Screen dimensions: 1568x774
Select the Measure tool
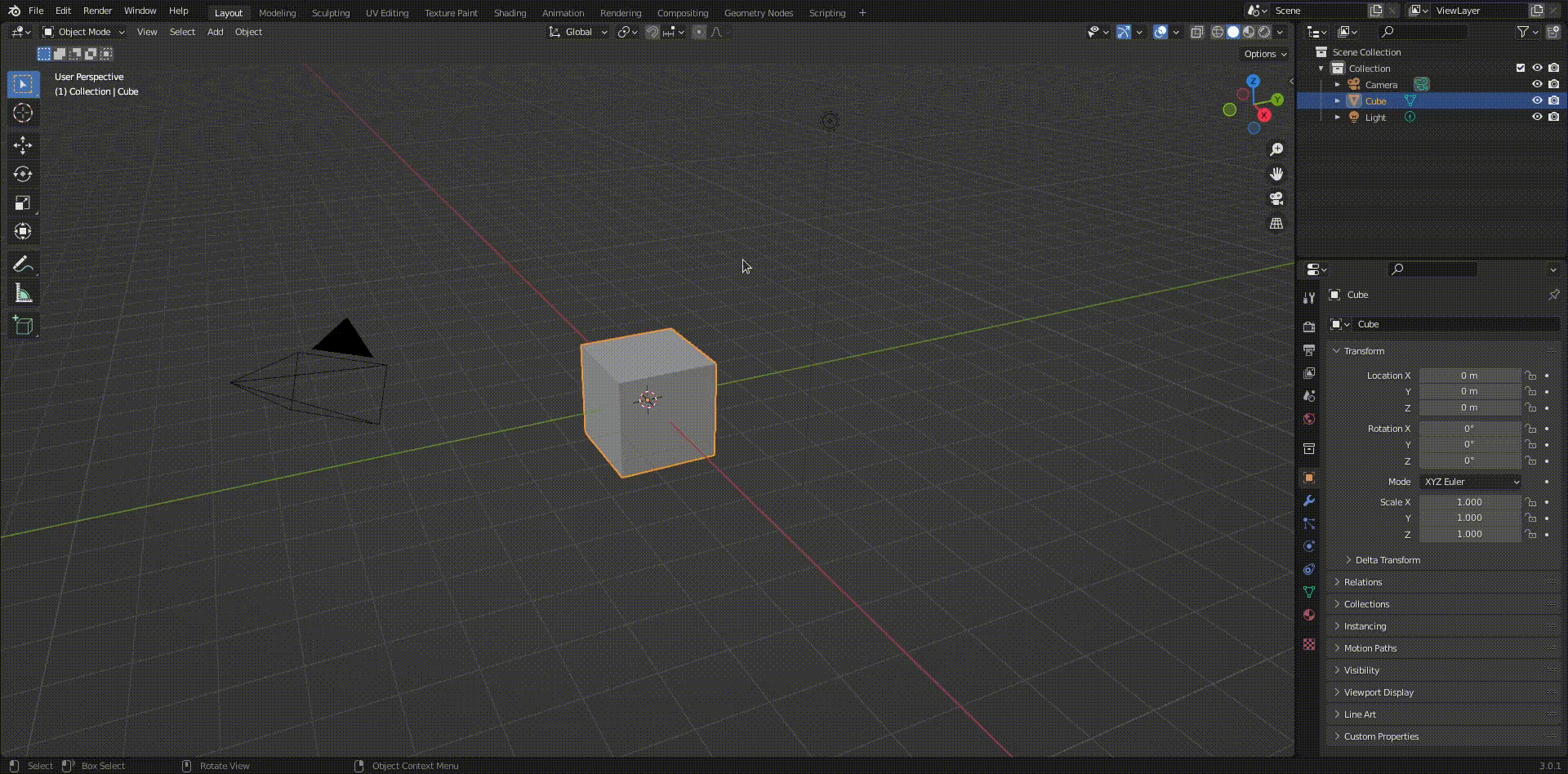click(x=23, y=294)
